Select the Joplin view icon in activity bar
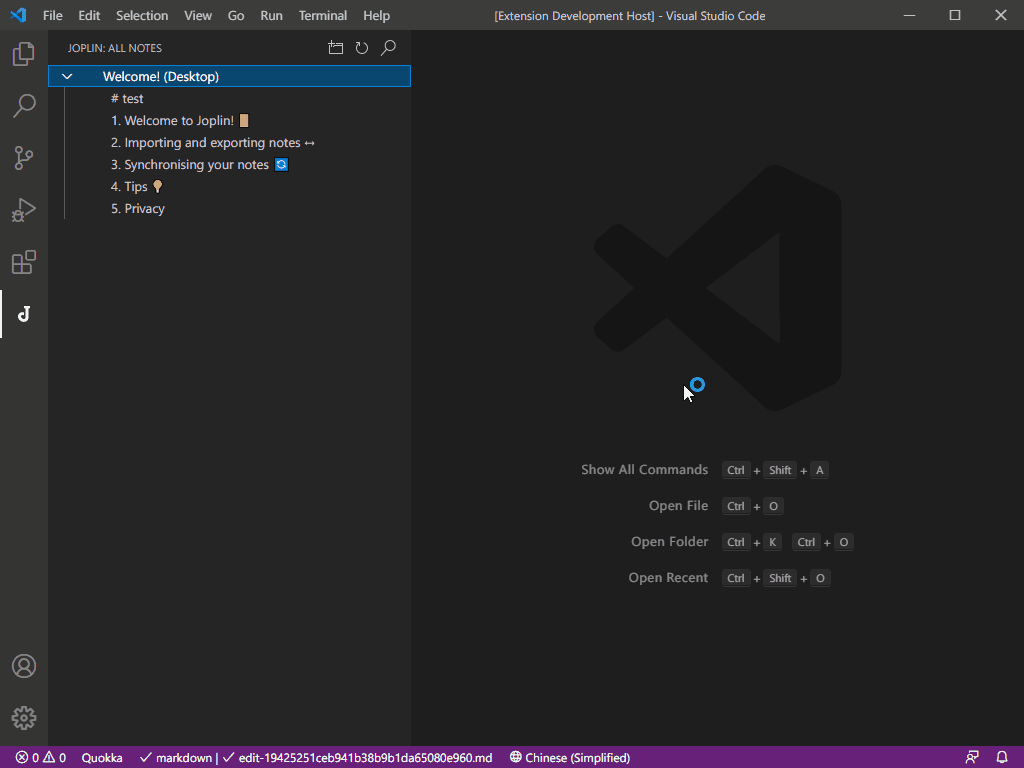Viewport: 1024px width, 768px height. point(24,314)
